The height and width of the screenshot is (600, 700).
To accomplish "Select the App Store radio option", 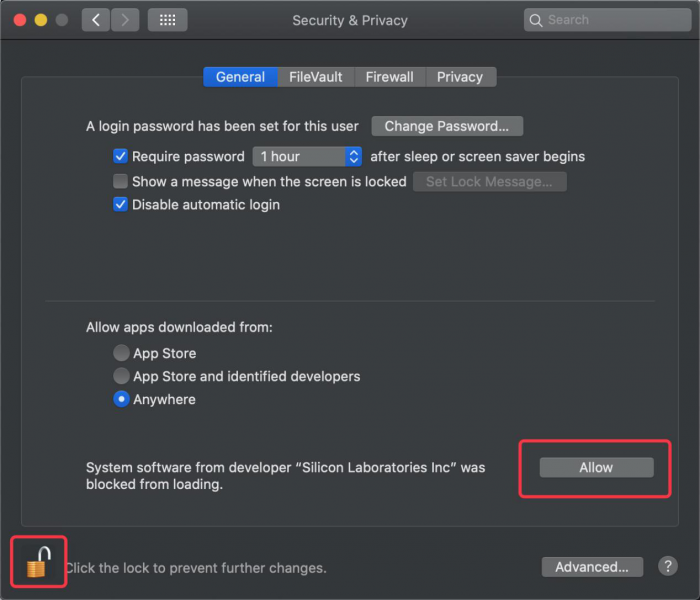I will (121, 353).
